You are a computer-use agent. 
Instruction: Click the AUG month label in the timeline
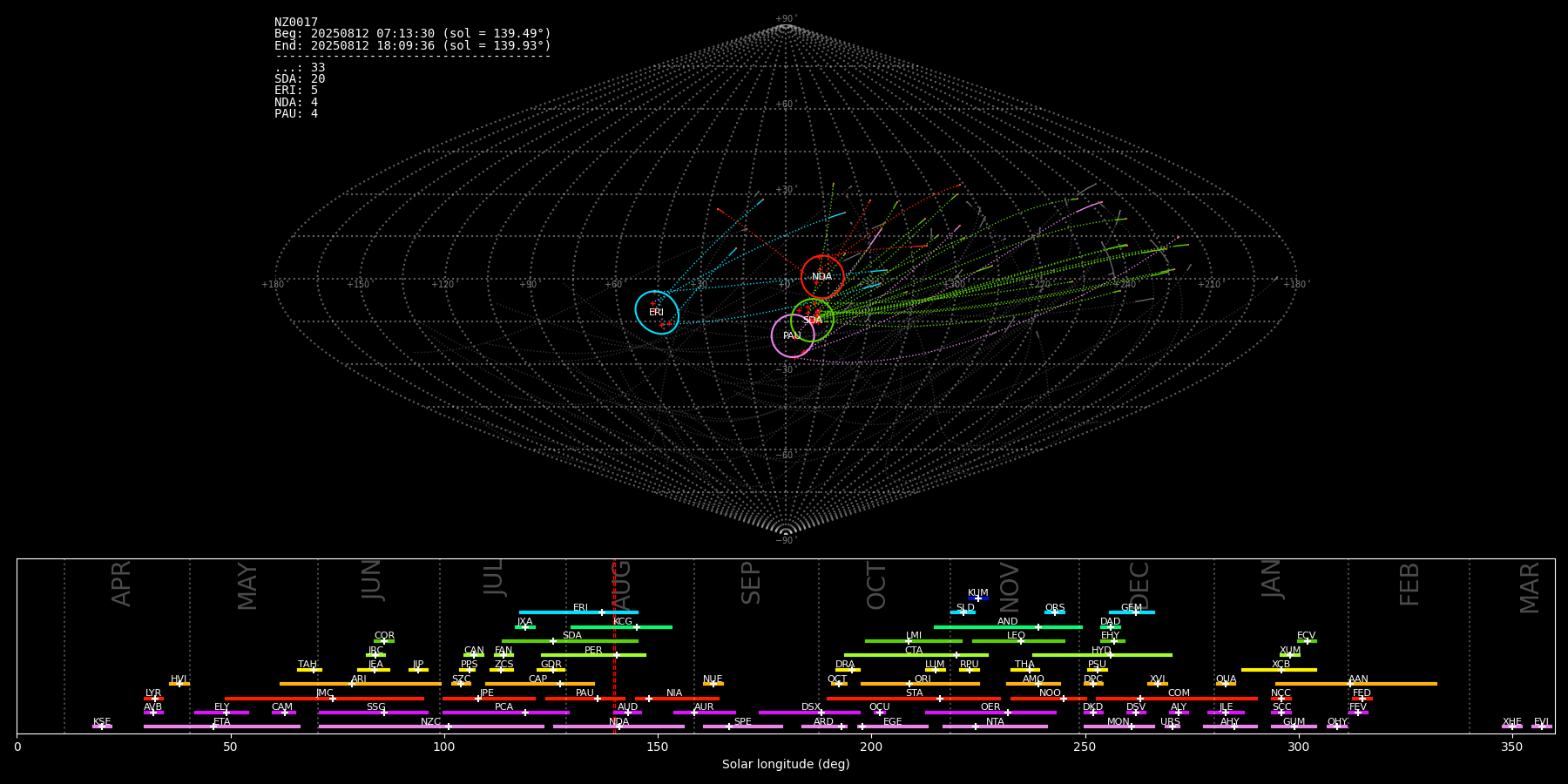(621, 583)
